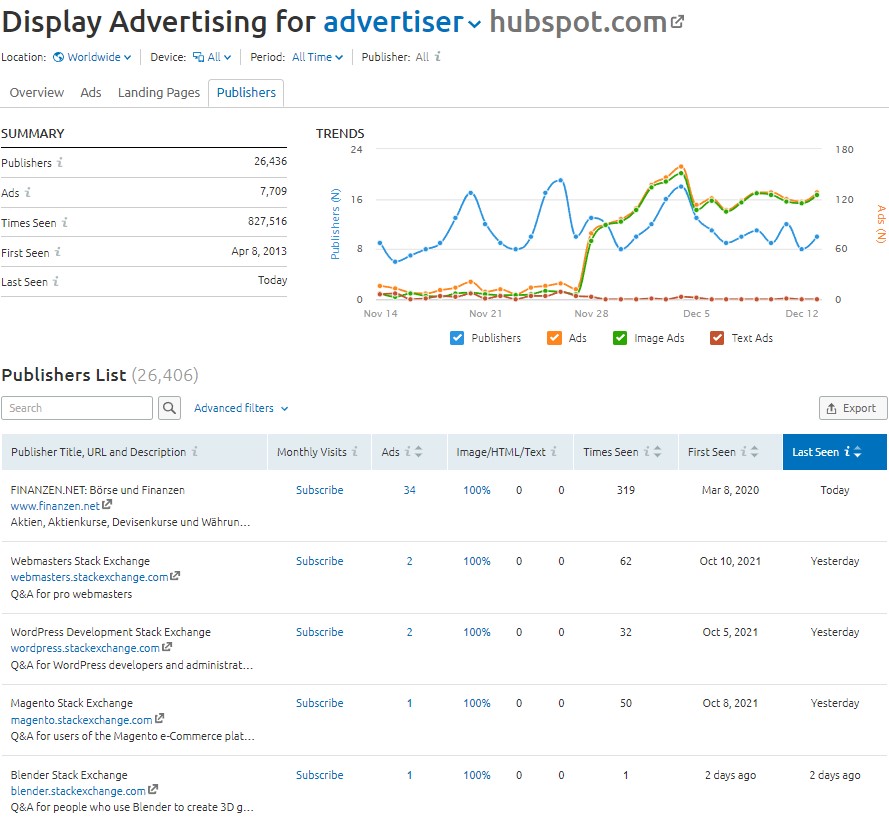Click Apr 8, 2013 First Seen value
This screenshot has height=819, width=889.
[259, 251]
